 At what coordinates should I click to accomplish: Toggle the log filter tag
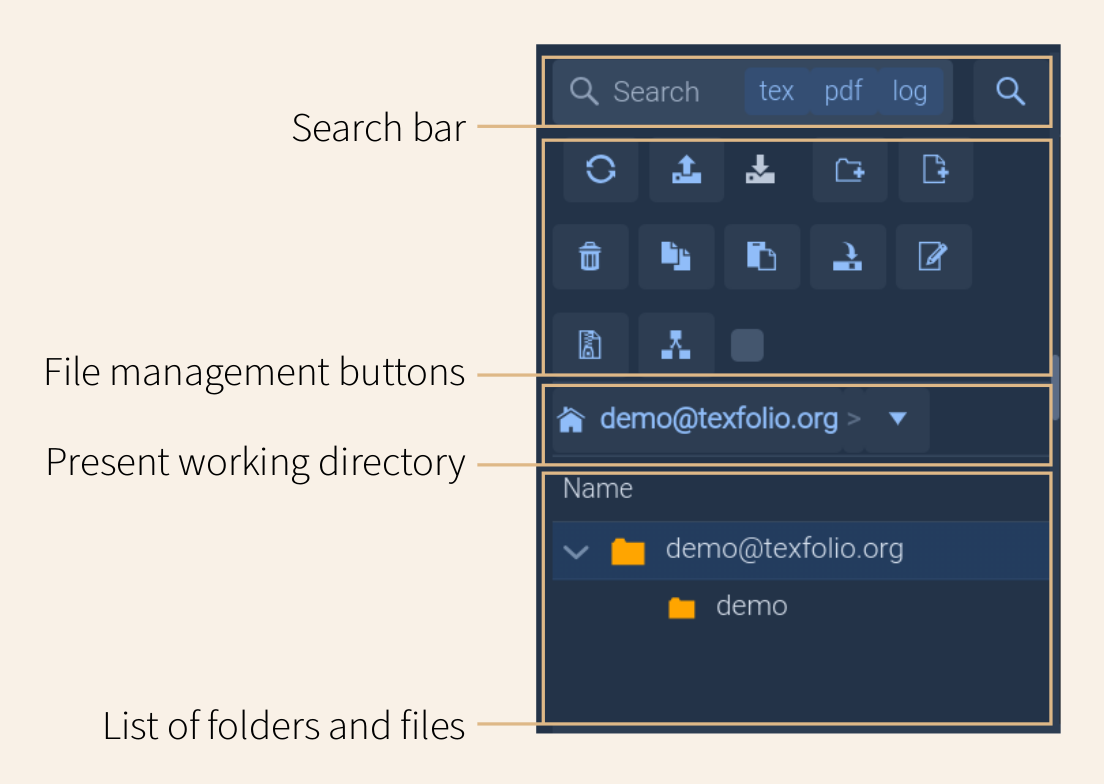click(x=910, y=91)
